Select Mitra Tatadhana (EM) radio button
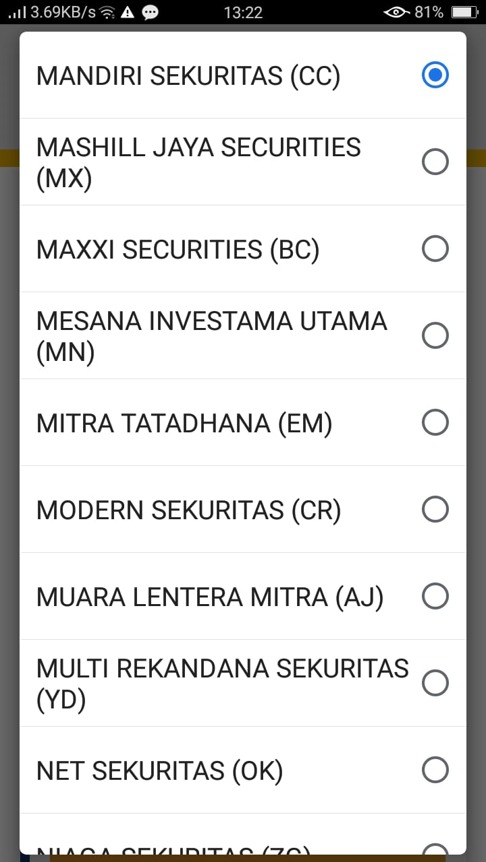Image resolution: width=486 pixels, height=862 pixels. point(435,423)
